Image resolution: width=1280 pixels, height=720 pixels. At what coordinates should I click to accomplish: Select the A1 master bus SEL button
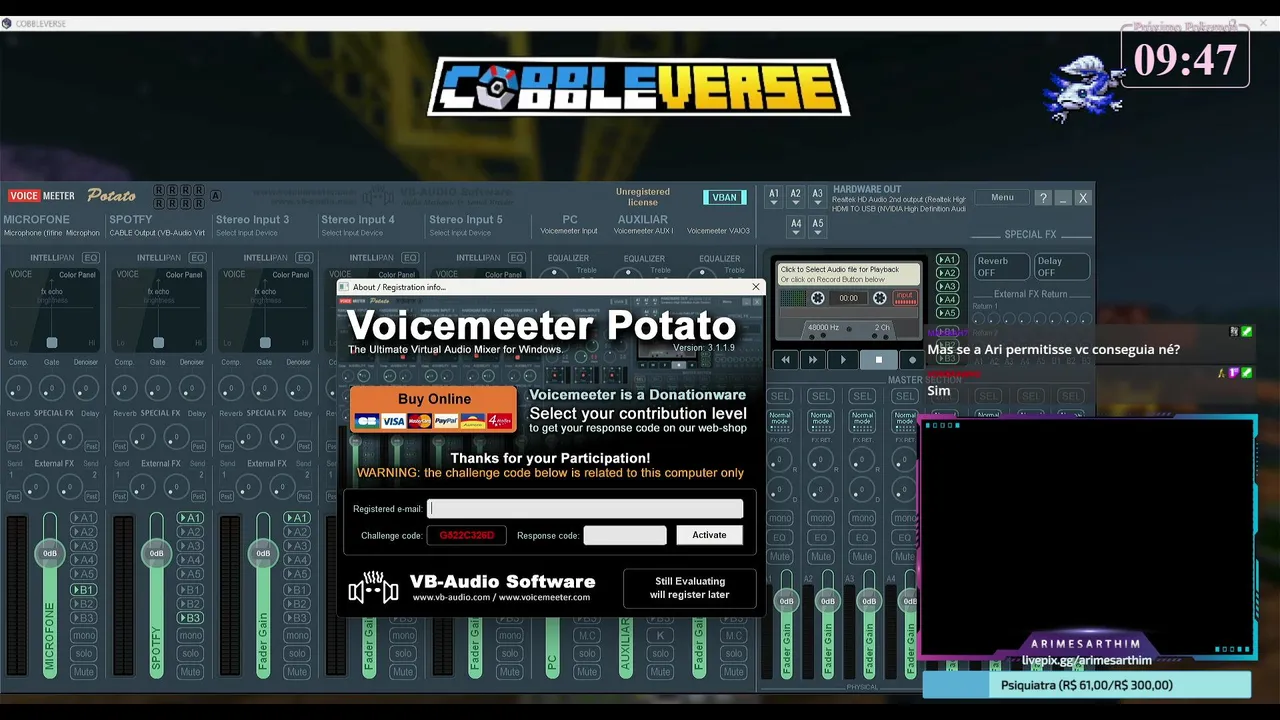click(780, 397)
